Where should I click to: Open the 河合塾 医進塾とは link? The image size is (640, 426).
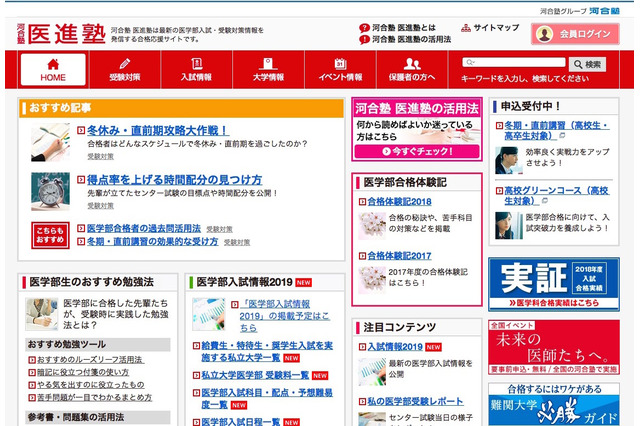coord(404,28)
